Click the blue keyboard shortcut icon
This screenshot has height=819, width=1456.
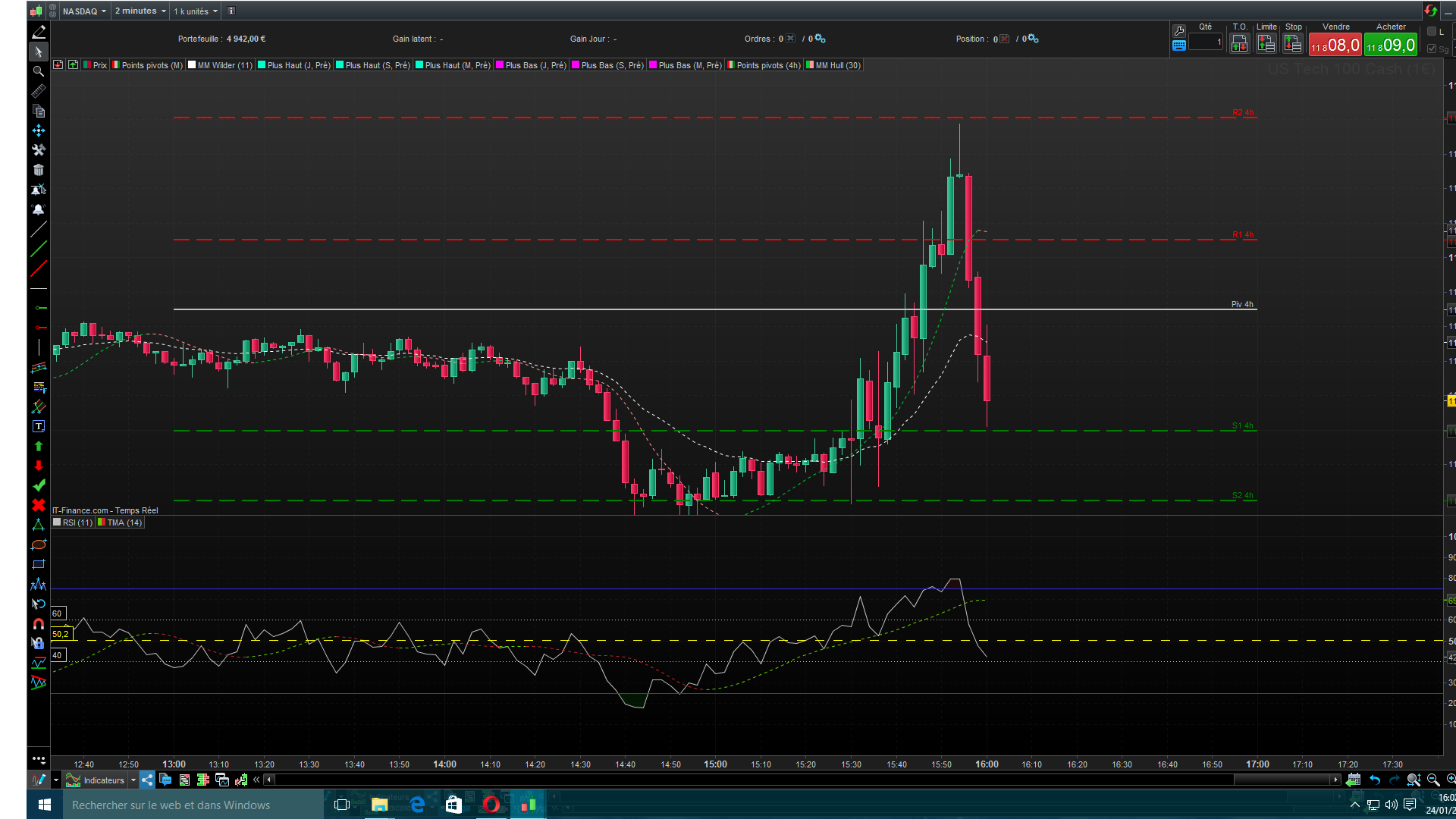(1179, 45)
